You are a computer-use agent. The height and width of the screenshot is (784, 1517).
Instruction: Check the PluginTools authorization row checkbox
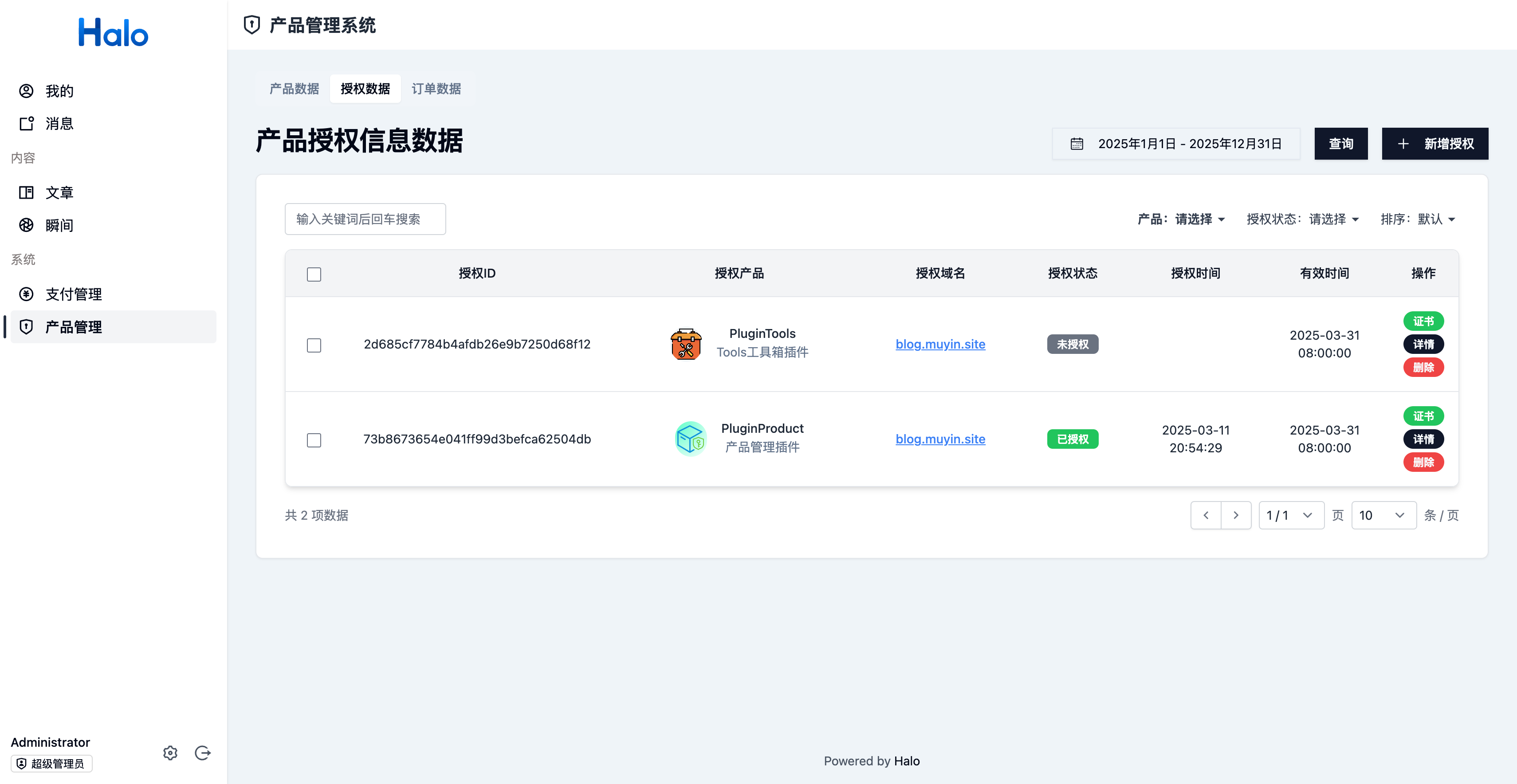pos(314,345)
